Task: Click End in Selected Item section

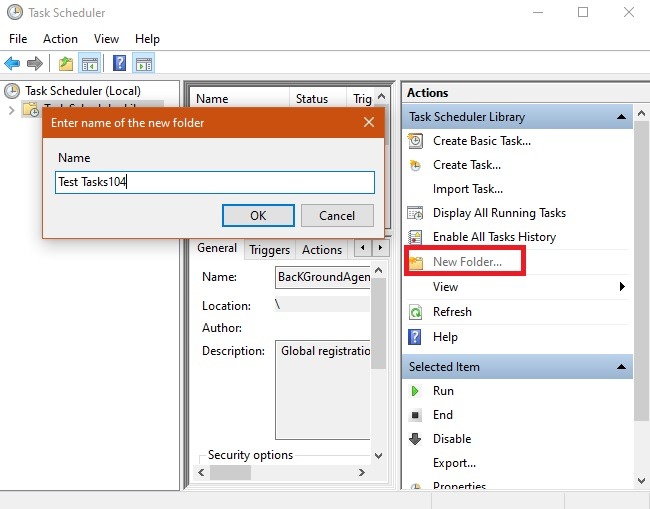Action: tap(442, 415)
